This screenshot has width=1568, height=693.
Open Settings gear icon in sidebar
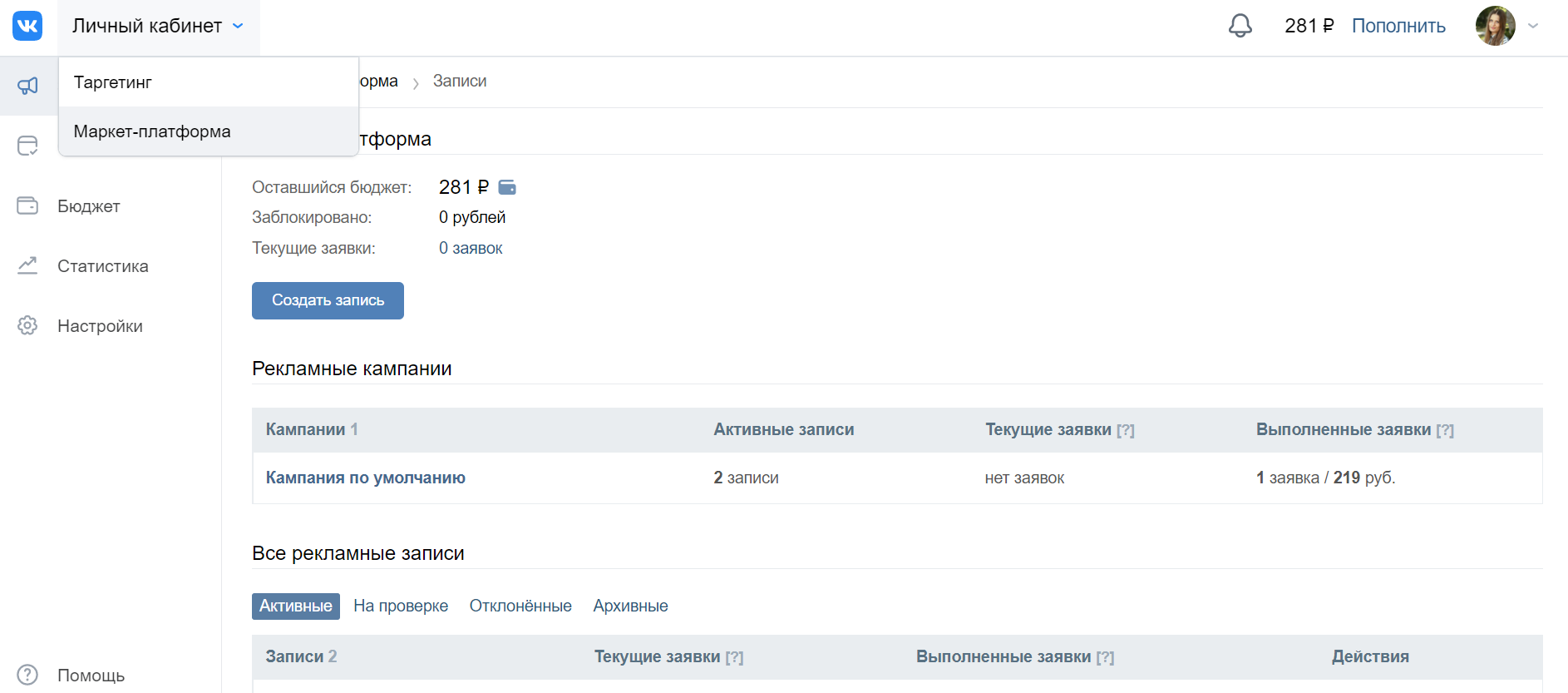click(x=27, y=325)
